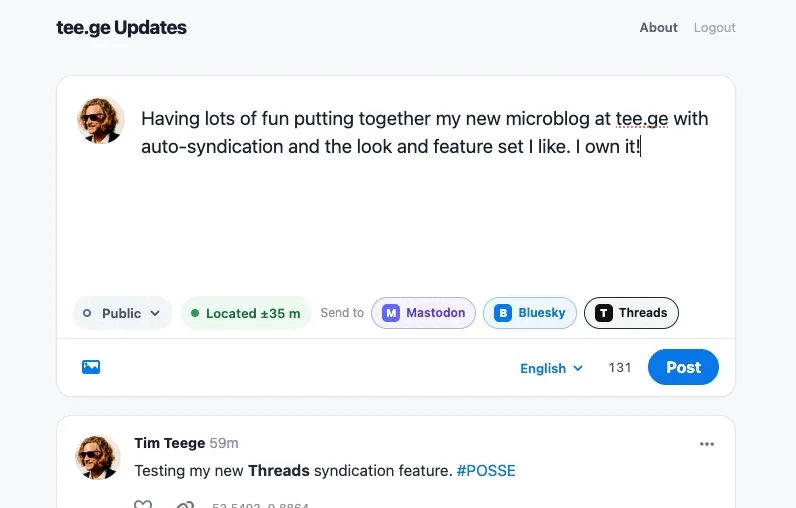
Task: Click the composer profile avatar
Action: click(x=101, y=120)
